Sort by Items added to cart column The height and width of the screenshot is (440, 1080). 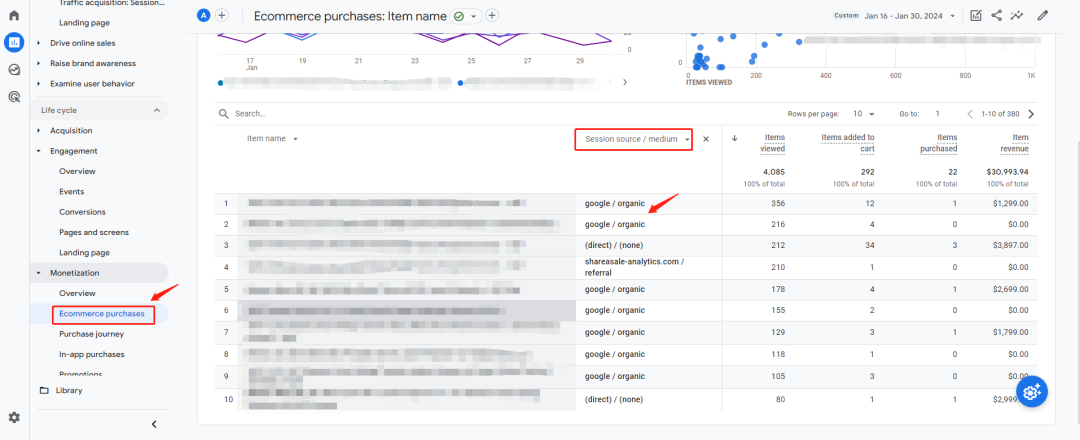point(848,143)
